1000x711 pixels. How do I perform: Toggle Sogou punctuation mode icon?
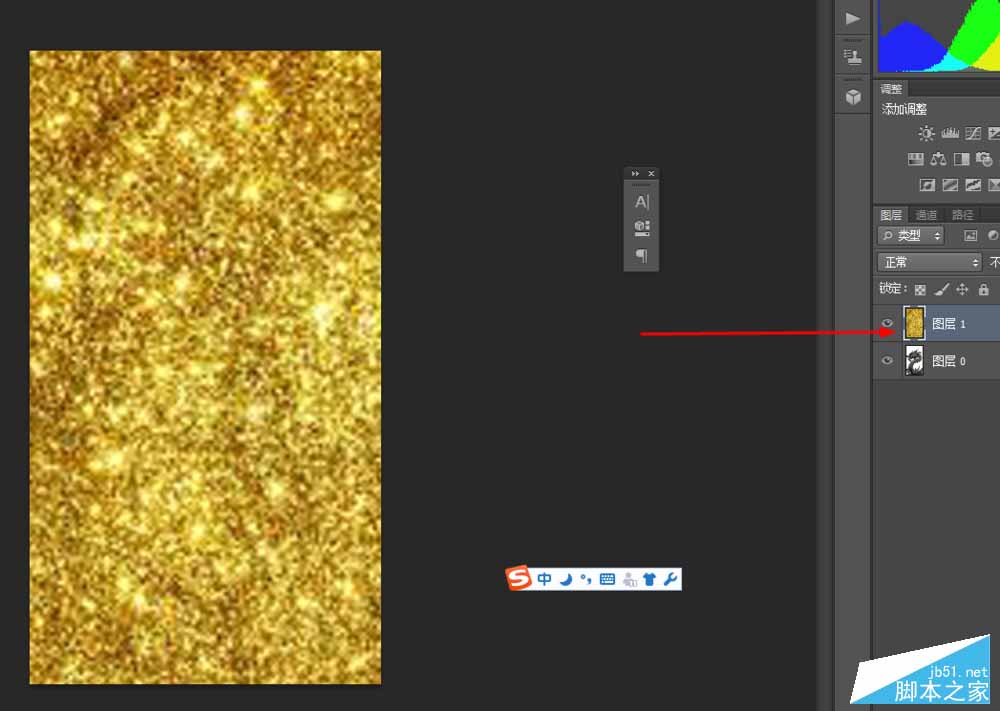[x=585, y=579]
